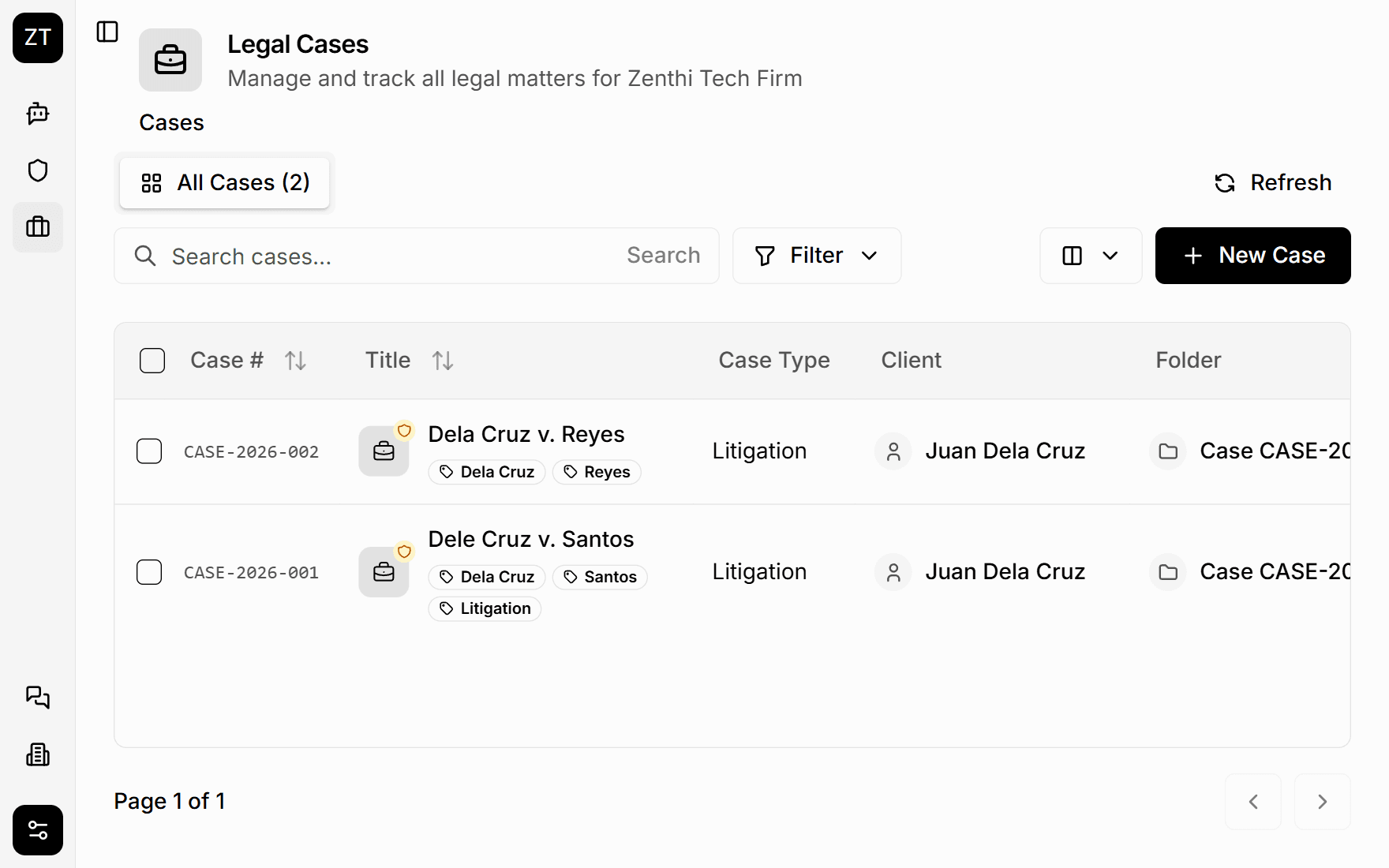The width and height of the screenshot is (1389, 868).
Task: Select all cases with header checkbox
Action: click(152, 361)
